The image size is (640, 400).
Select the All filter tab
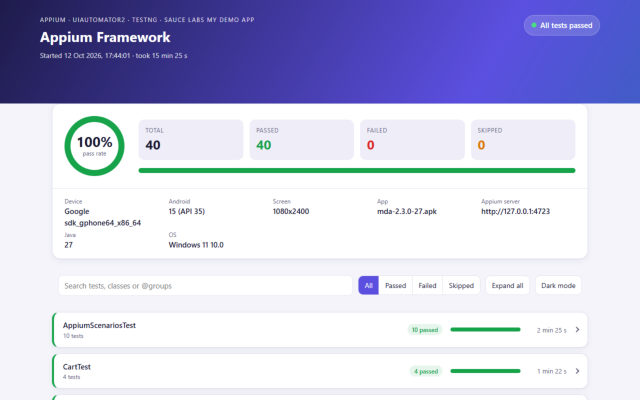click(x=369, y=286)
